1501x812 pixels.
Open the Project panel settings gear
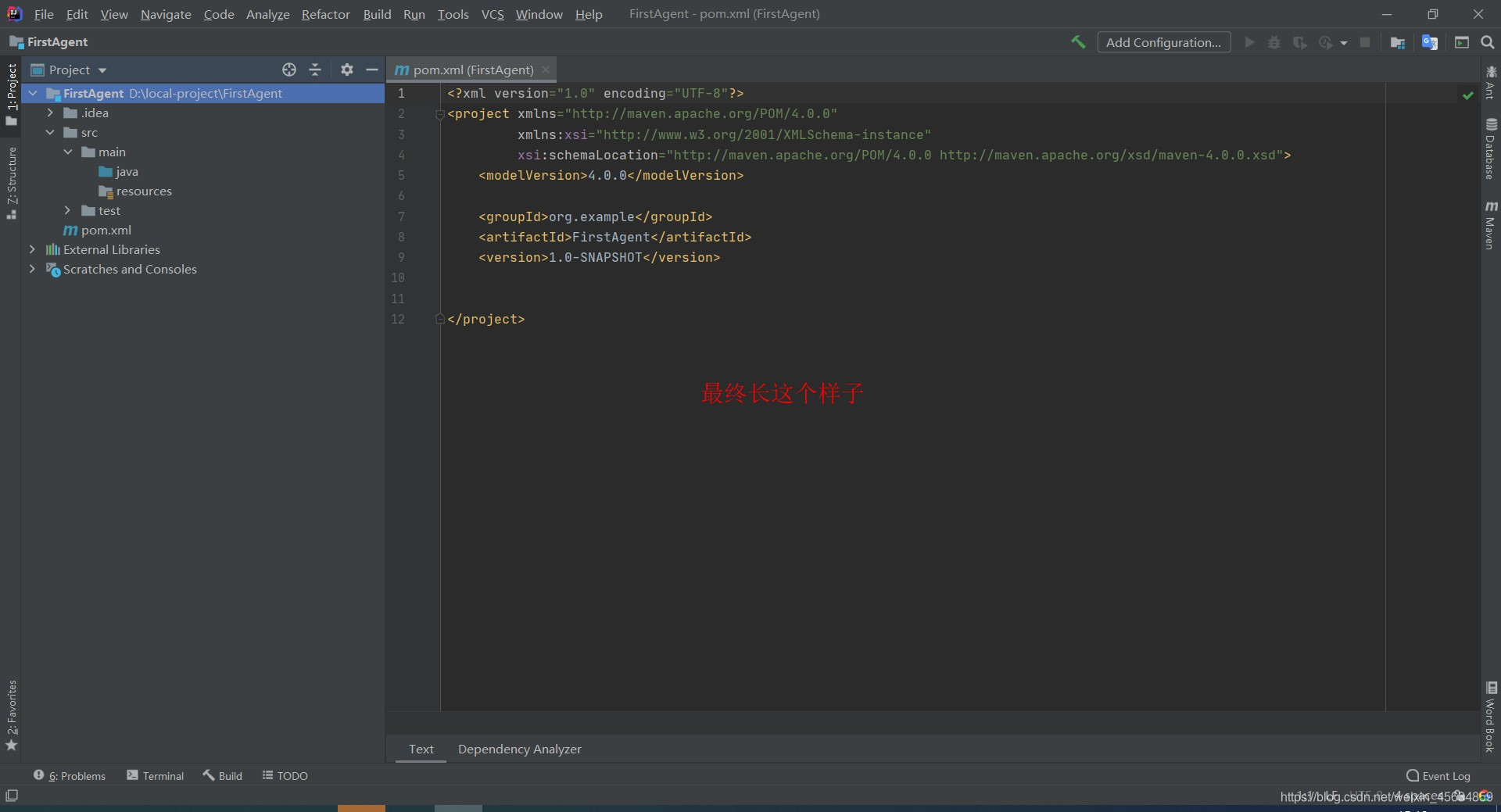(x=347, y=70)
